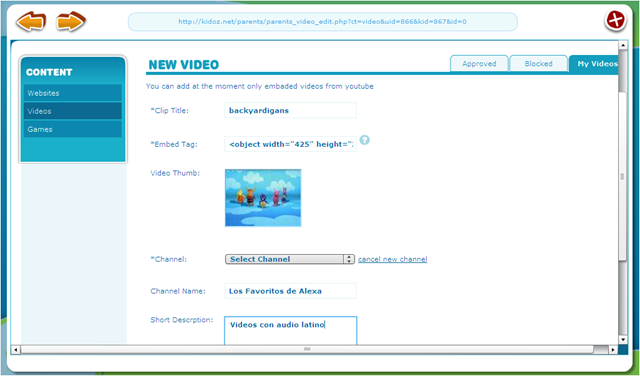Click inside the Short Description textarea
Viewport: 640px width, 376px height.
[x=291, y=331]
